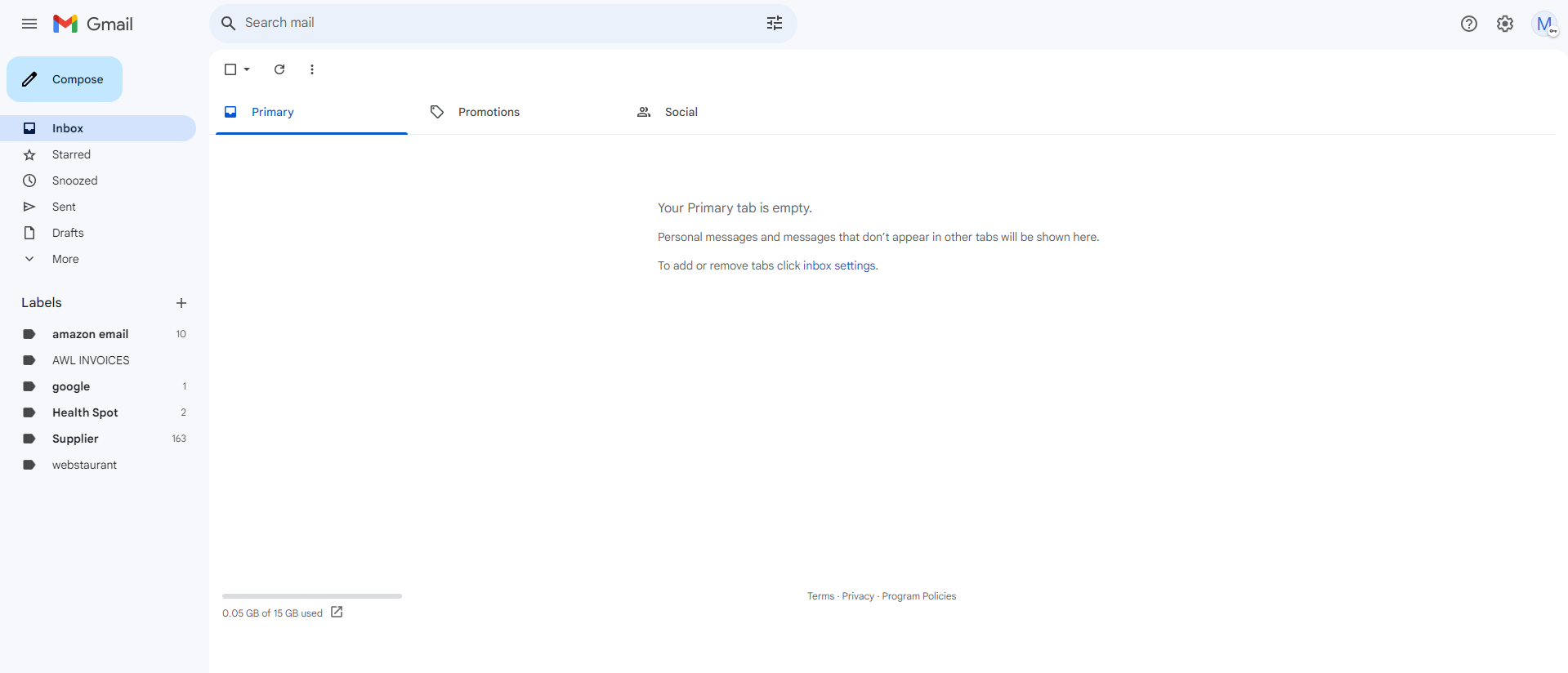
Task: Open the google label
Action: (98, 386)
